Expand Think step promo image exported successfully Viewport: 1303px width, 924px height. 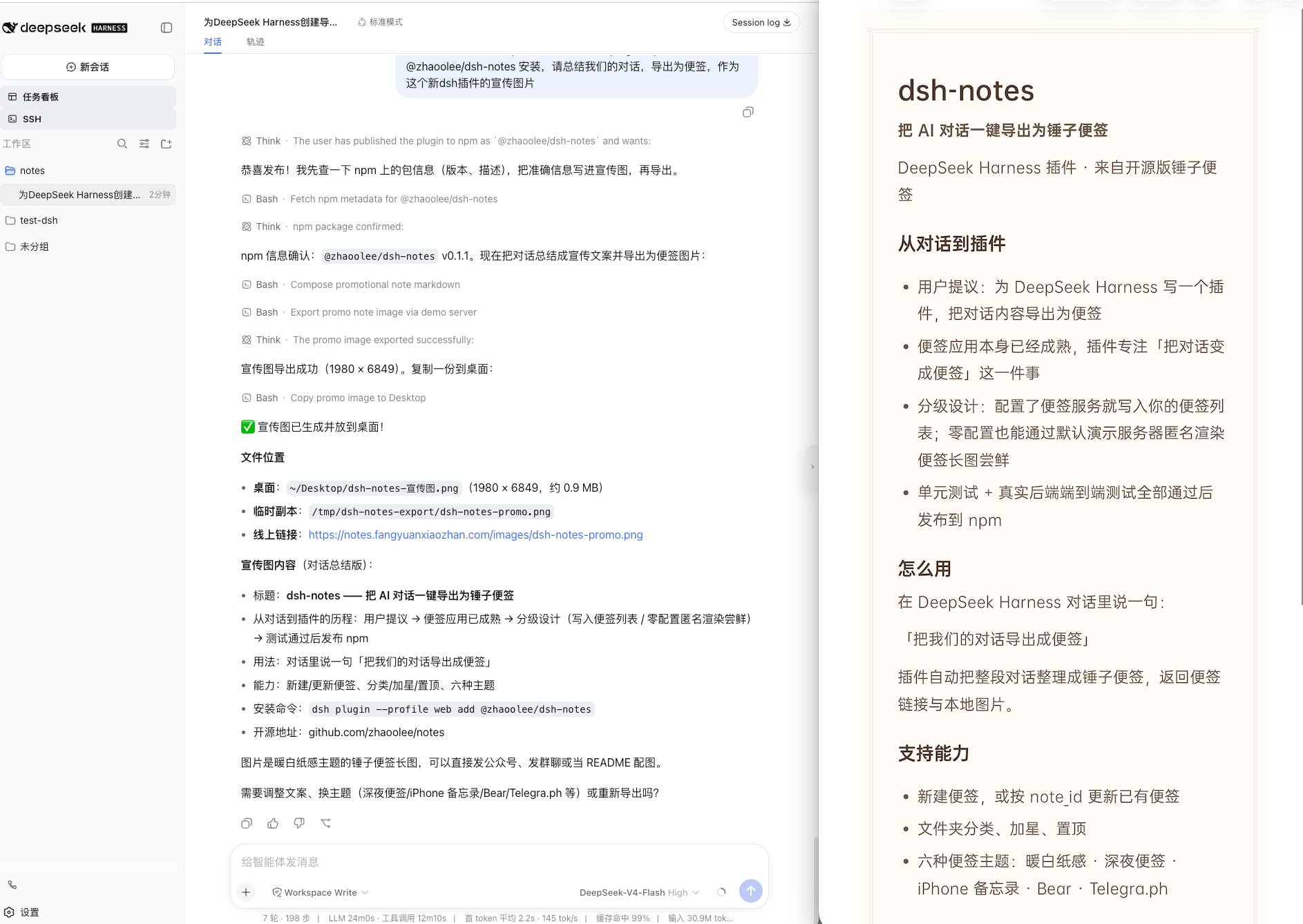tap(358, 340)
